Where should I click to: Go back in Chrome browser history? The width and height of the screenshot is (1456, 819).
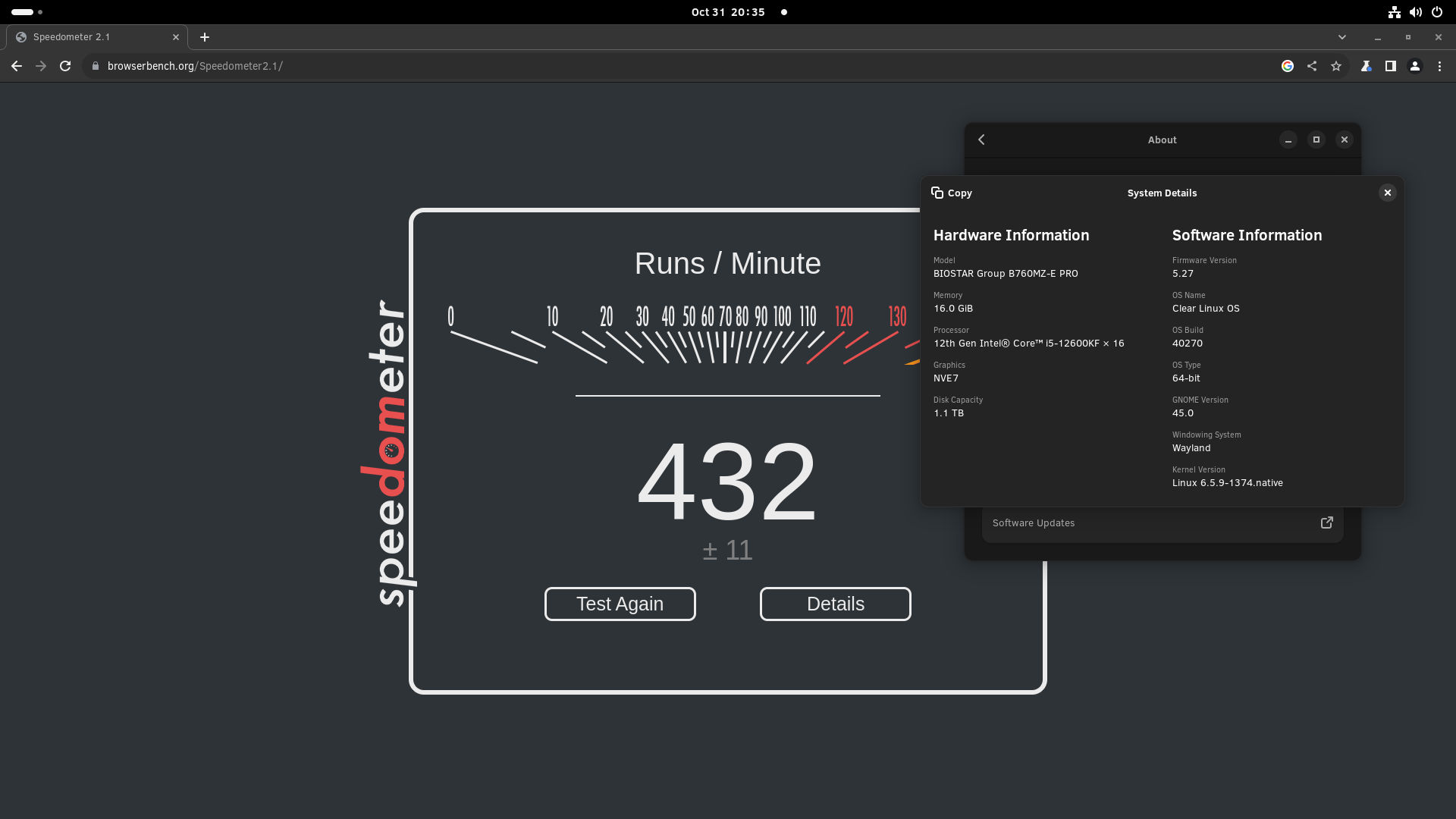tap(17, 66)
